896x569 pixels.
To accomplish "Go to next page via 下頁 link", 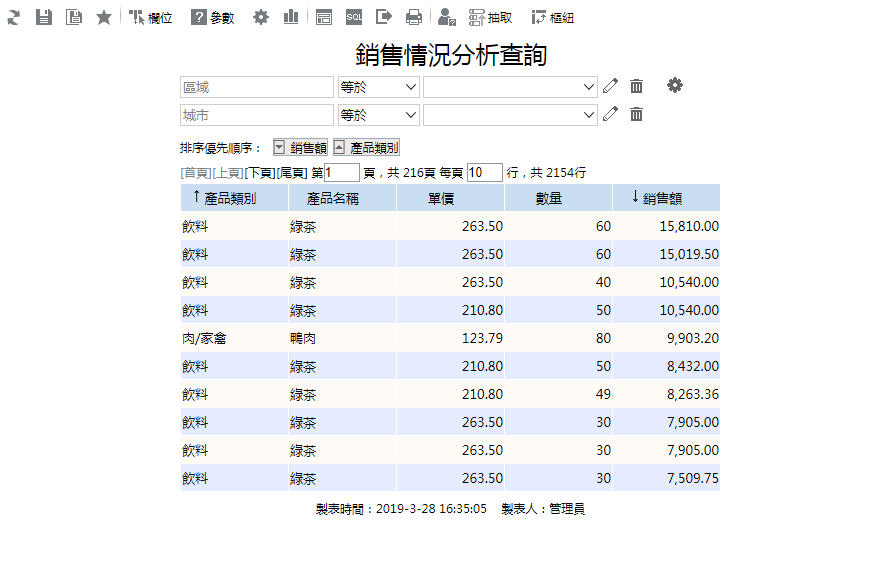I will [260, 173].
